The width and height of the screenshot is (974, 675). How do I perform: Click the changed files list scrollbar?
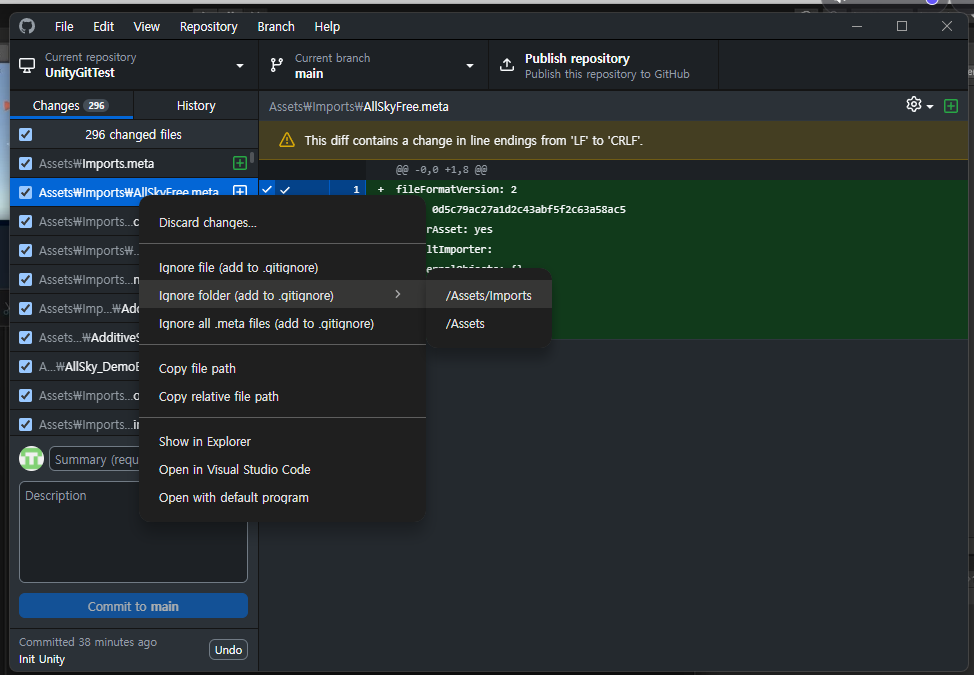252,158
